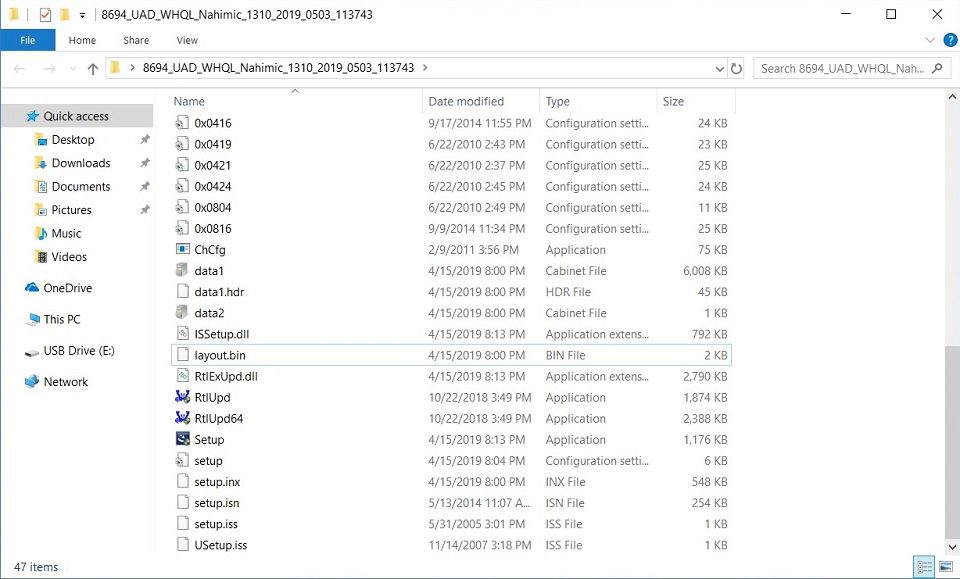Click the folder name in the address bar
Screen dimensions: 960x579
coord(279,68)
